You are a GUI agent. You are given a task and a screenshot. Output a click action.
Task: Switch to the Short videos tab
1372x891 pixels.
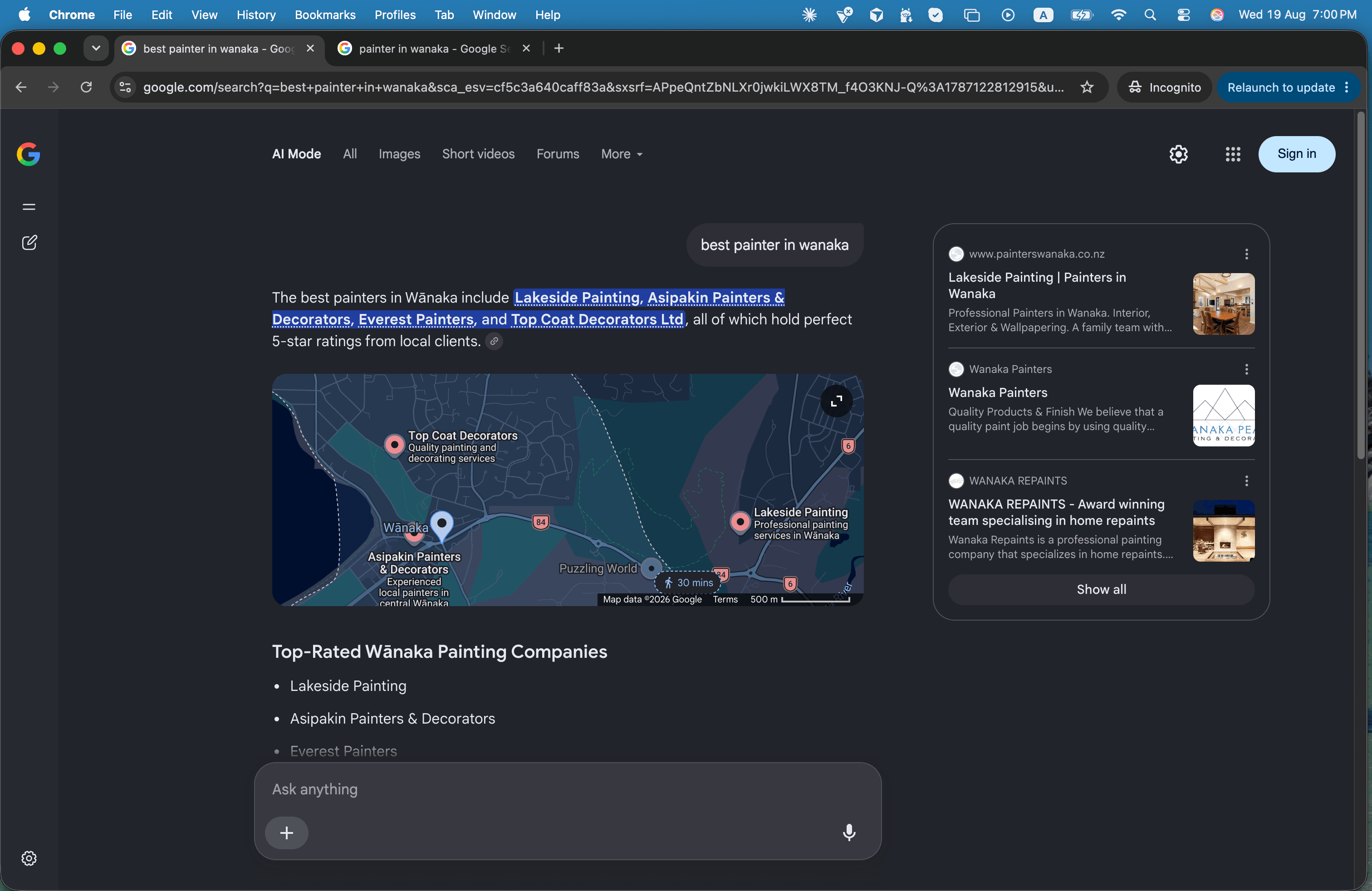point(479,154)
